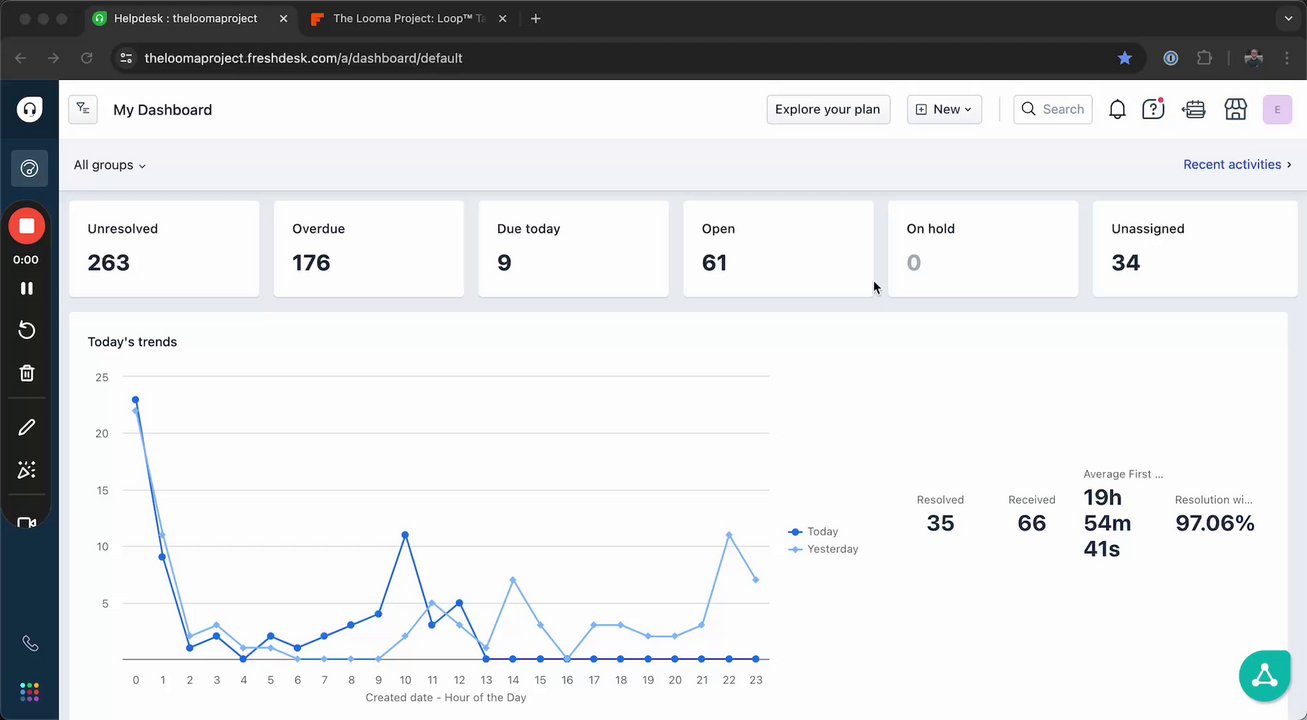The height and width of the screenshot is (720, 1307).
Task: Open the app switcher grid icon
Action: pos(30,692)
